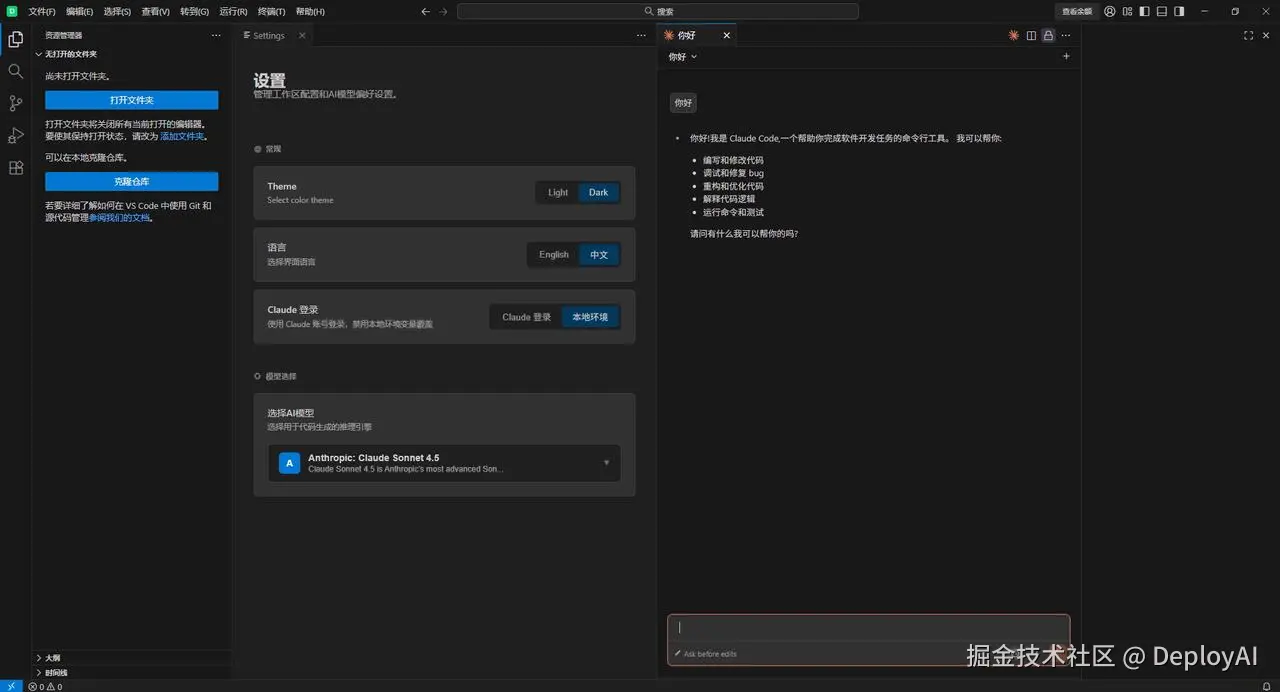Screen dimensions: 1280x692
Task: Start a new chat with the plus icon
Action: [1066, 57]
